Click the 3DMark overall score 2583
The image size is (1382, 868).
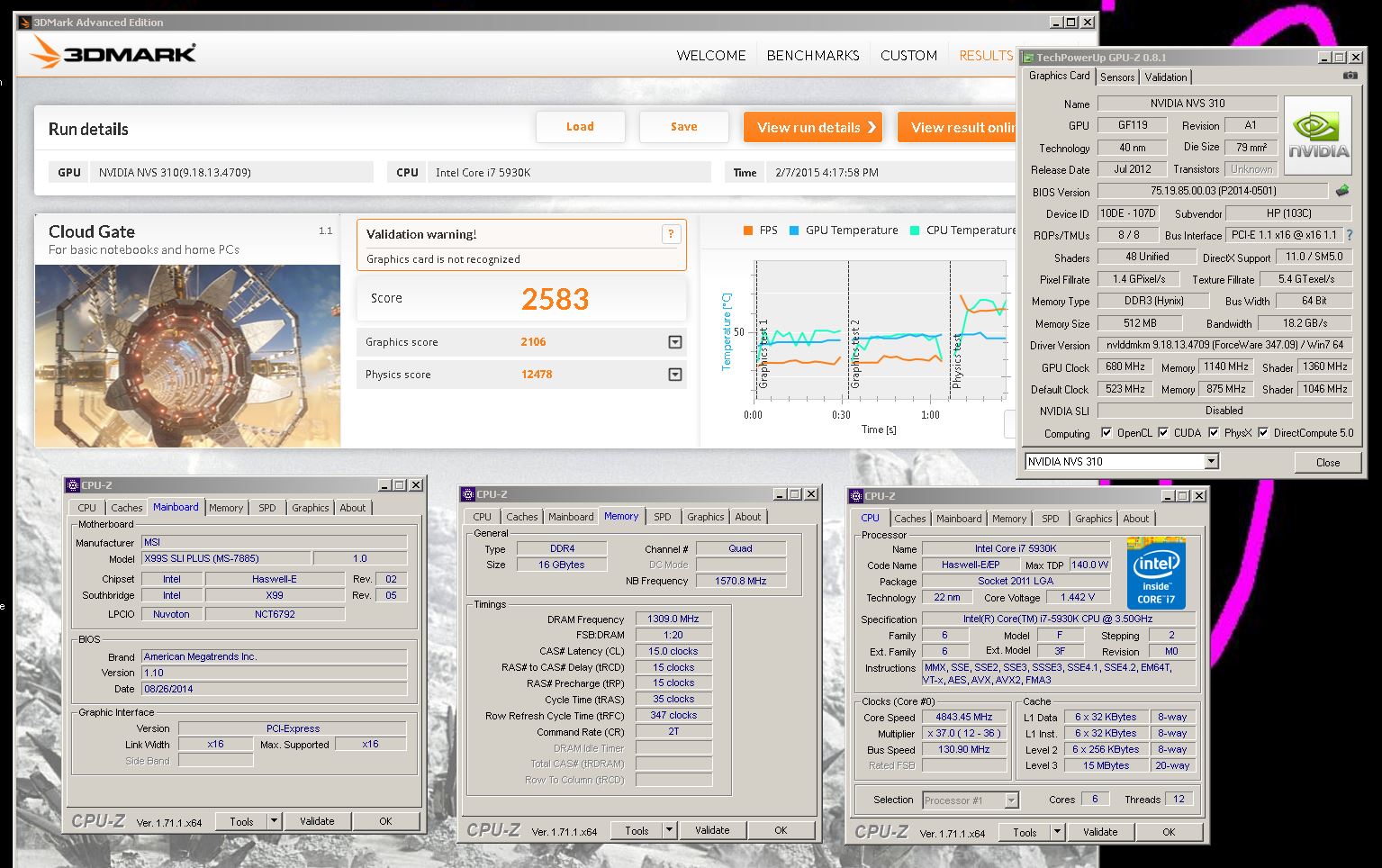(x=555, y=299)
